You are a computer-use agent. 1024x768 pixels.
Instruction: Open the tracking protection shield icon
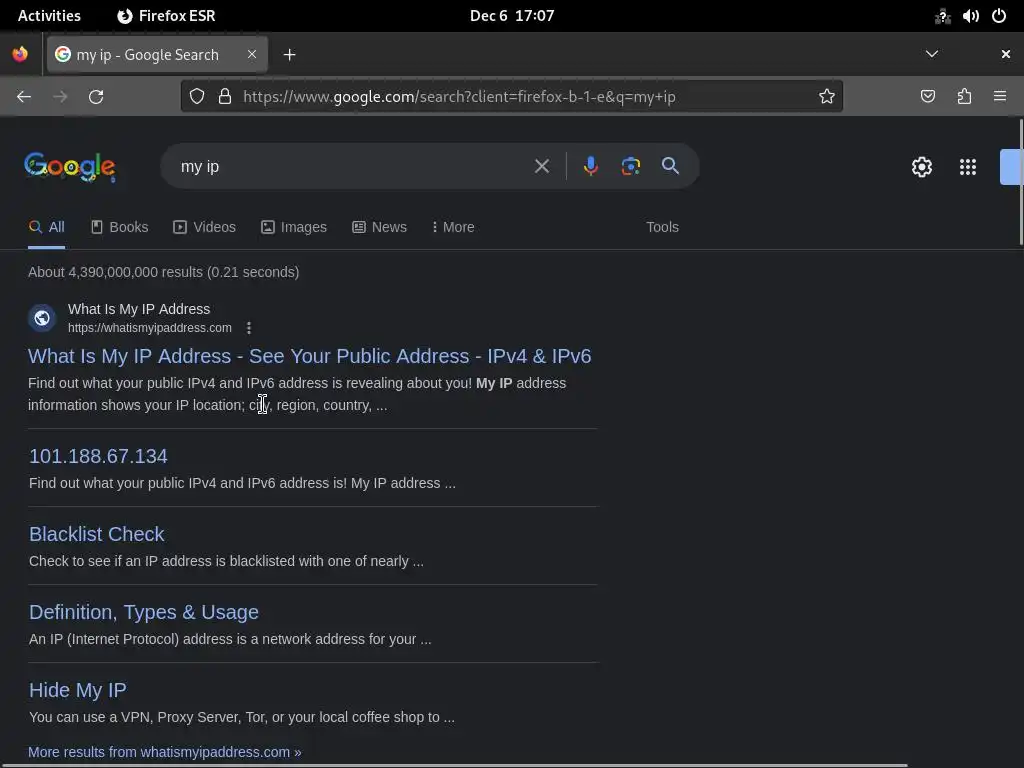coord(197,97)
